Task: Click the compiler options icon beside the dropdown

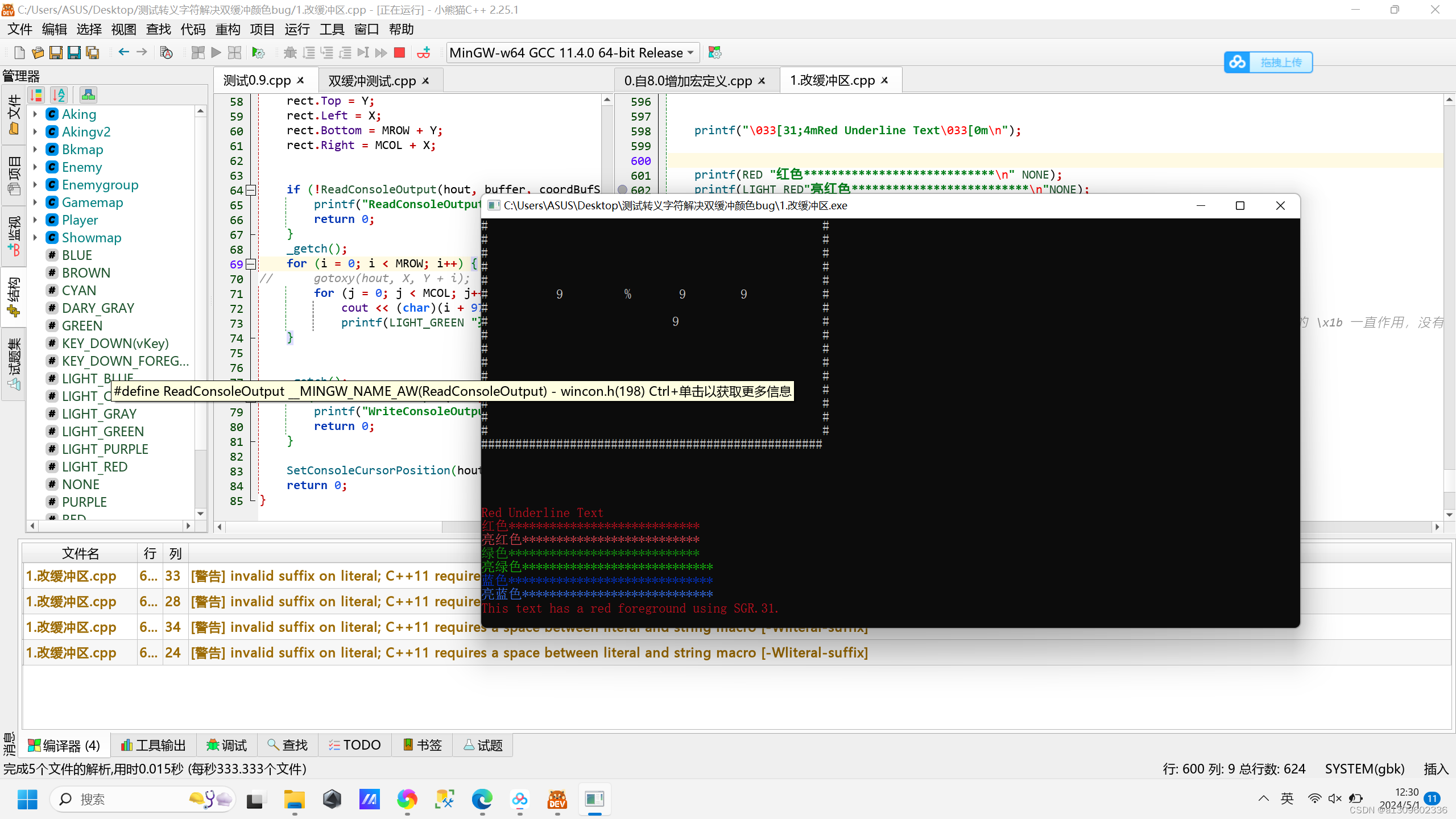Action: click(x=715, y=53)
